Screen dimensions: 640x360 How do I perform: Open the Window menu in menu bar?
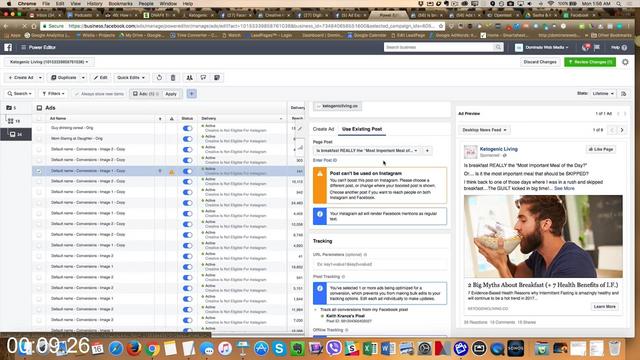[x=168, y=4]
